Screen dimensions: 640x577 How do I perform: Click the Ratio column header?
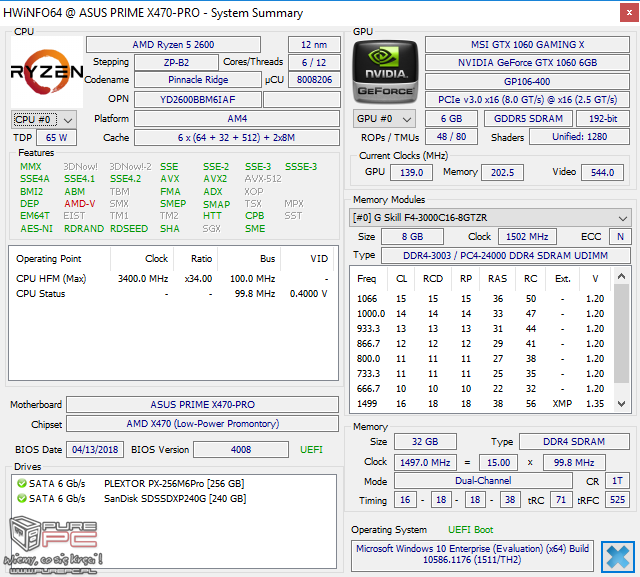(197, 259)
